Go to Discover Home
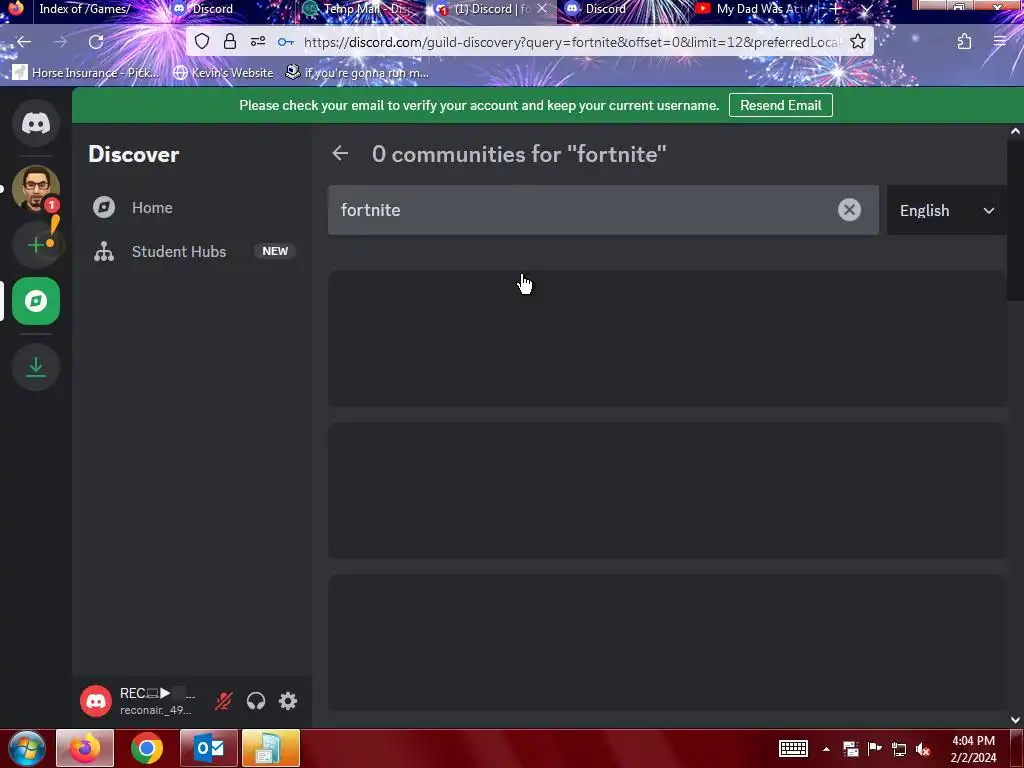This screenshot has height=768, width=1024. click(x=192, y=208)
